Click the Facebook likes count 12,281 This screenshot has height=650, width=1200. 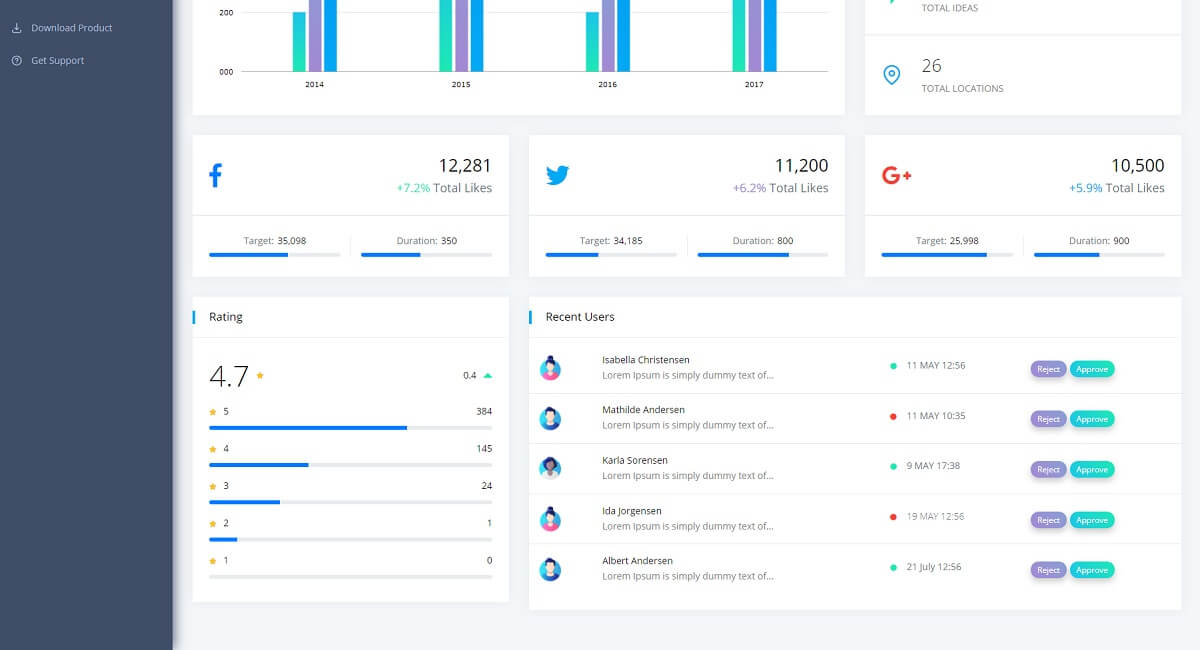[x=465, y=166]
